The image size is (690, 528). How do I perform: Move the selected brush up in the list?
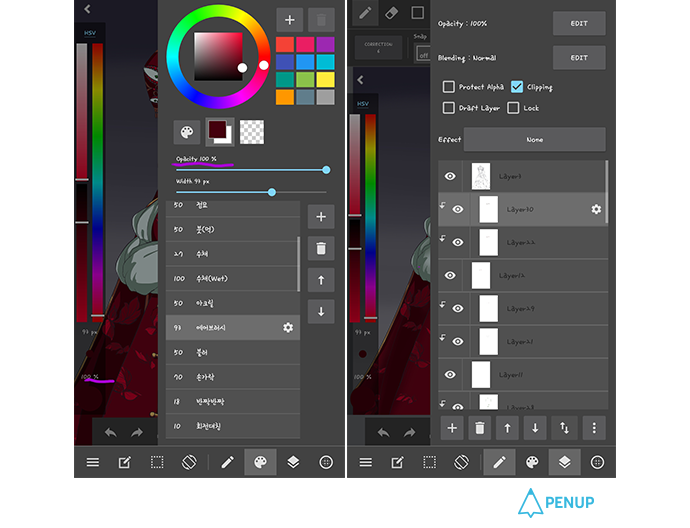321,280
